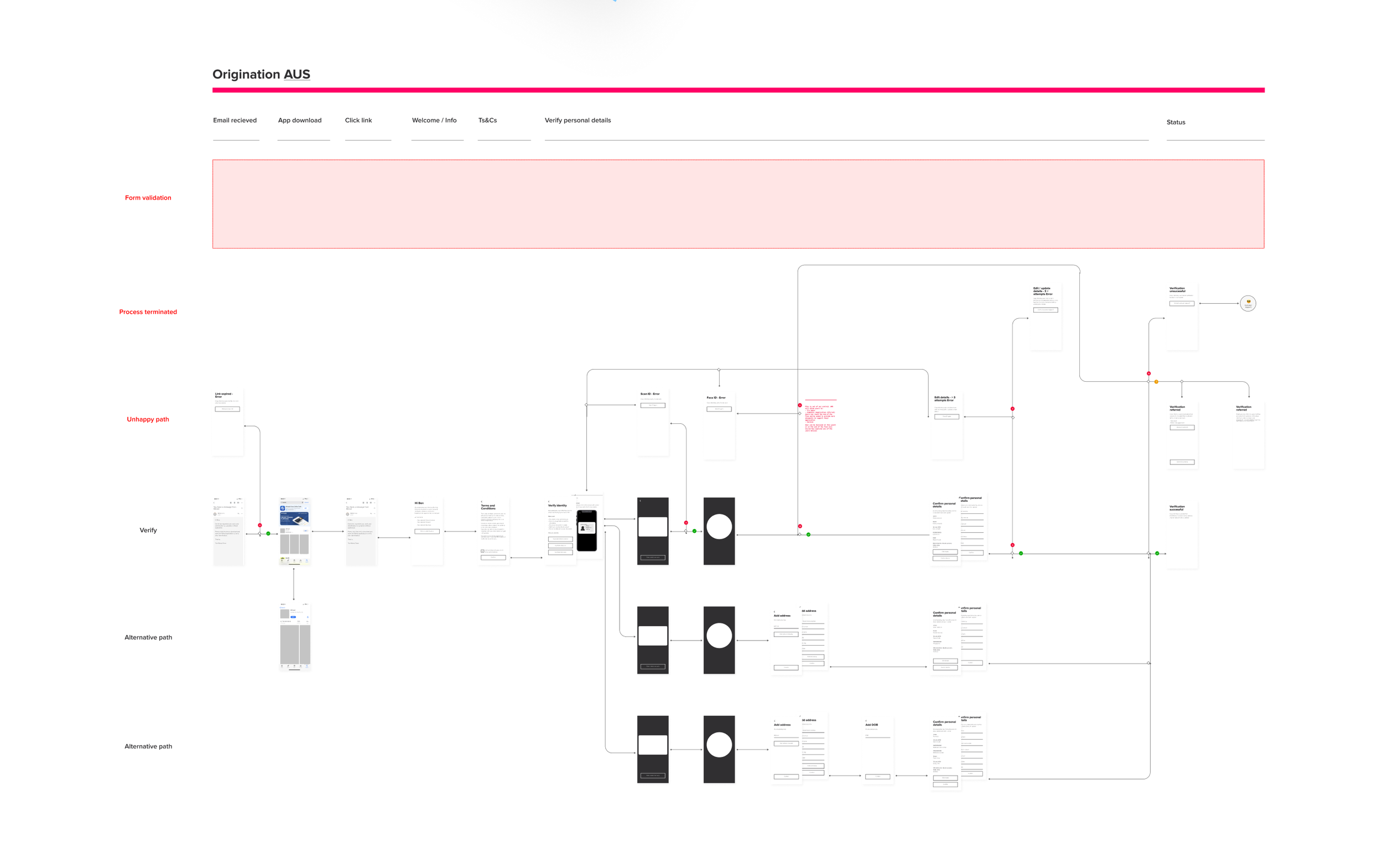Click the Scan ID Error retry button
The width and height of the screenshot is (1383, 868).
click(x=652, y=406)
